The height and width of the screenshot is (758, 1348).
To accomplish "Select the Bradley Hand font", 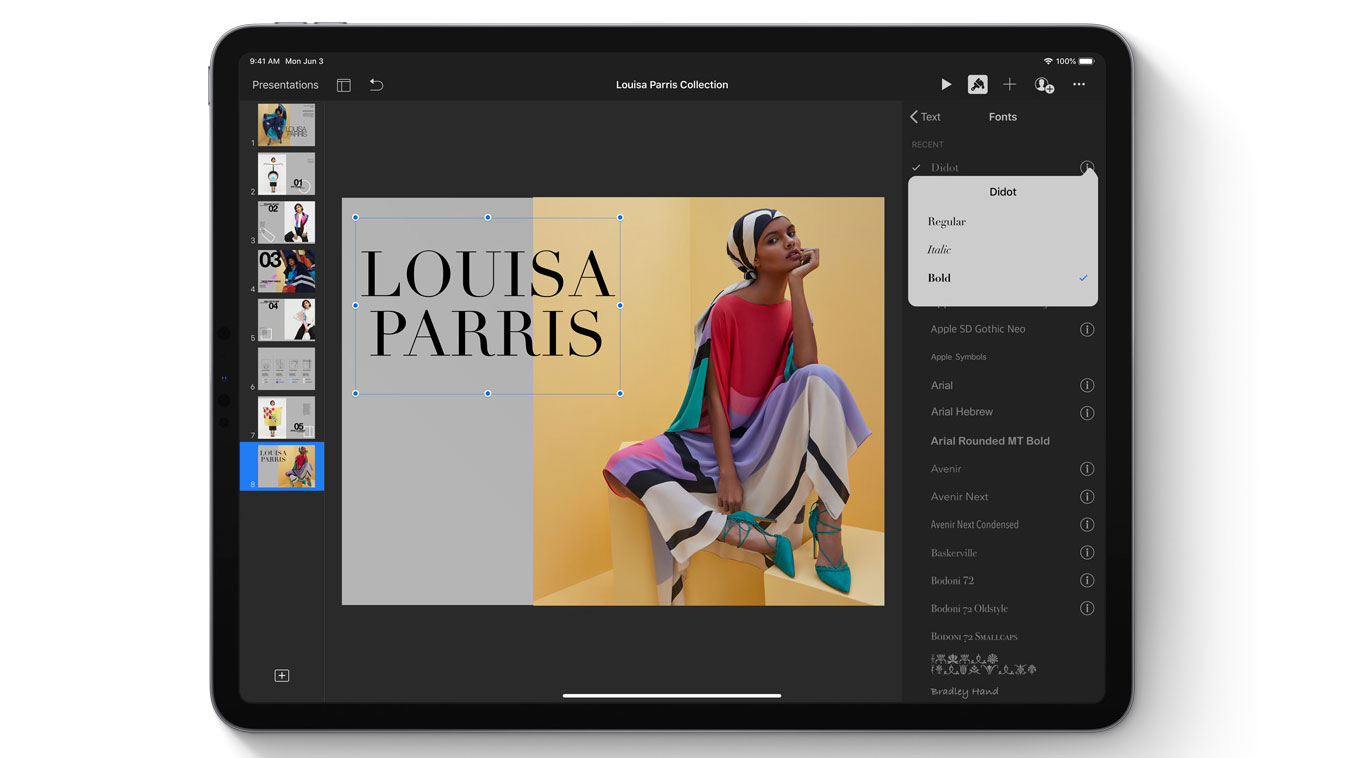I will pos(964,692).
